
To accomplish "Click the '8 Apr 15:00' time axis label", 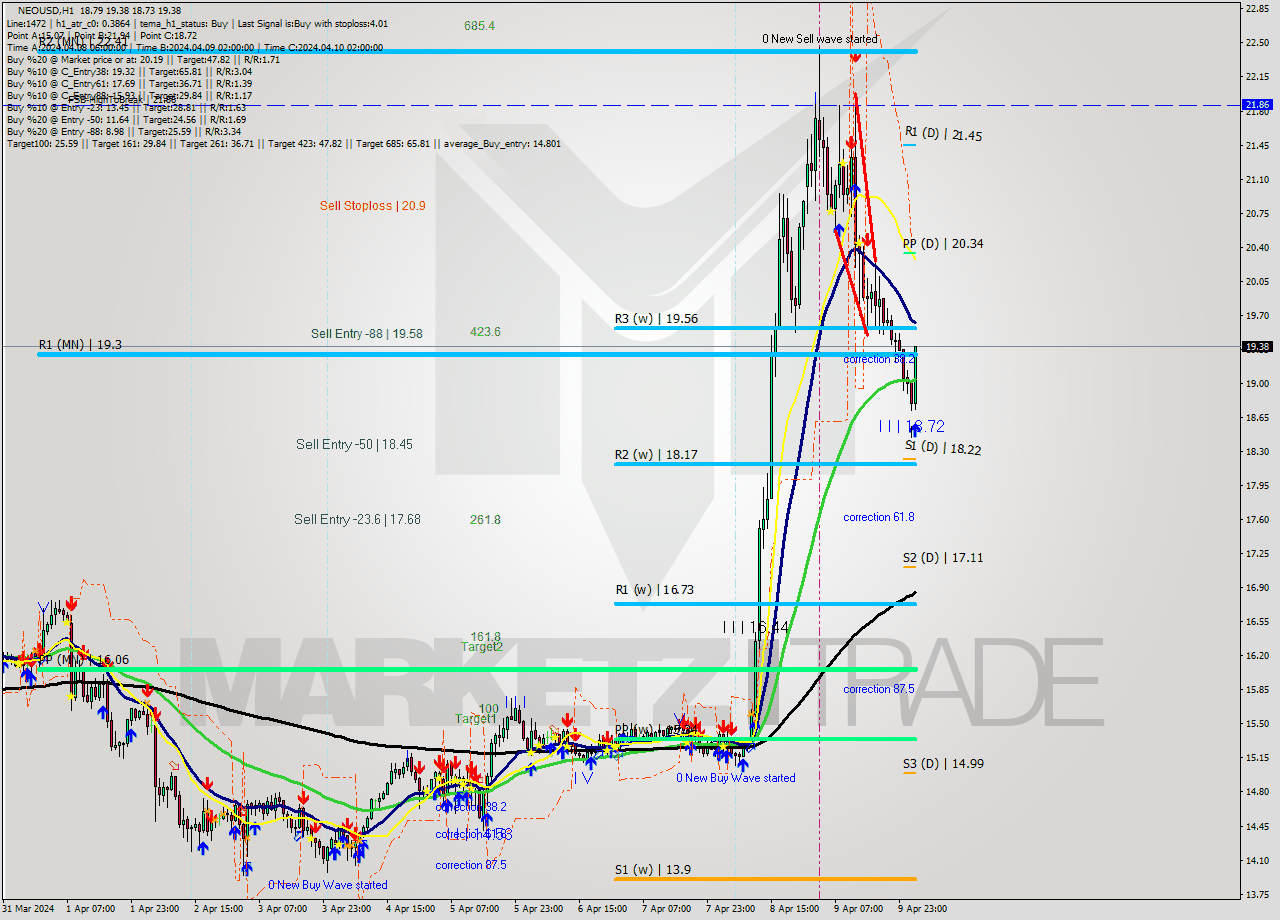I will [795, 909].
